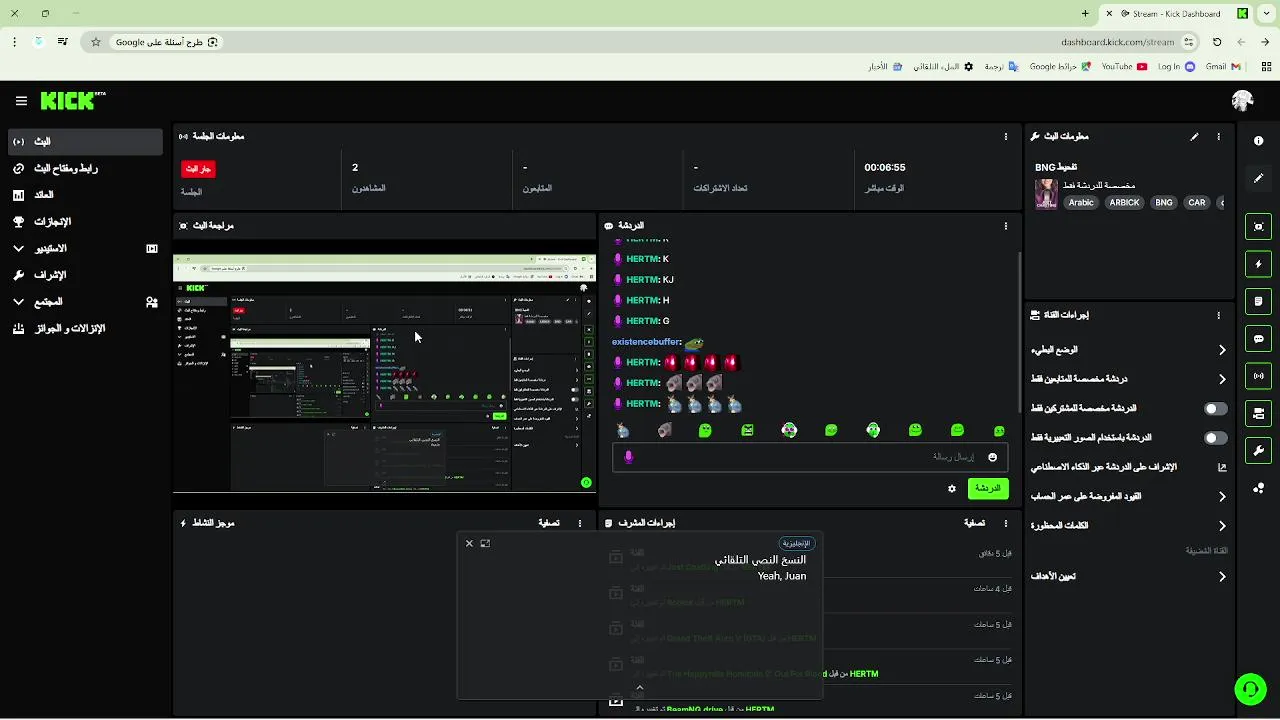Open تصفية filter in activity feed panel
The image size is (1280, 720).
click(x=549, y=523)
